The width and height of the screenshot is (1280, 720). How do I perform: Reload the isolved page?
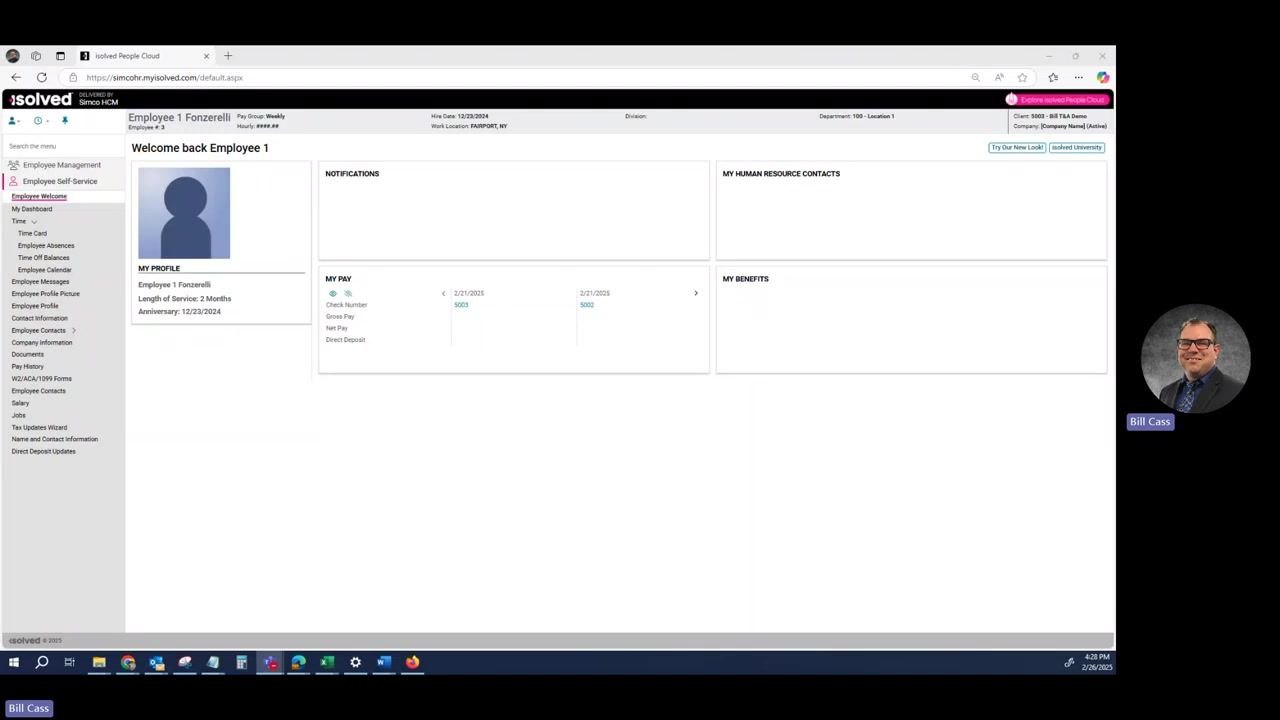tap(42, 77)
